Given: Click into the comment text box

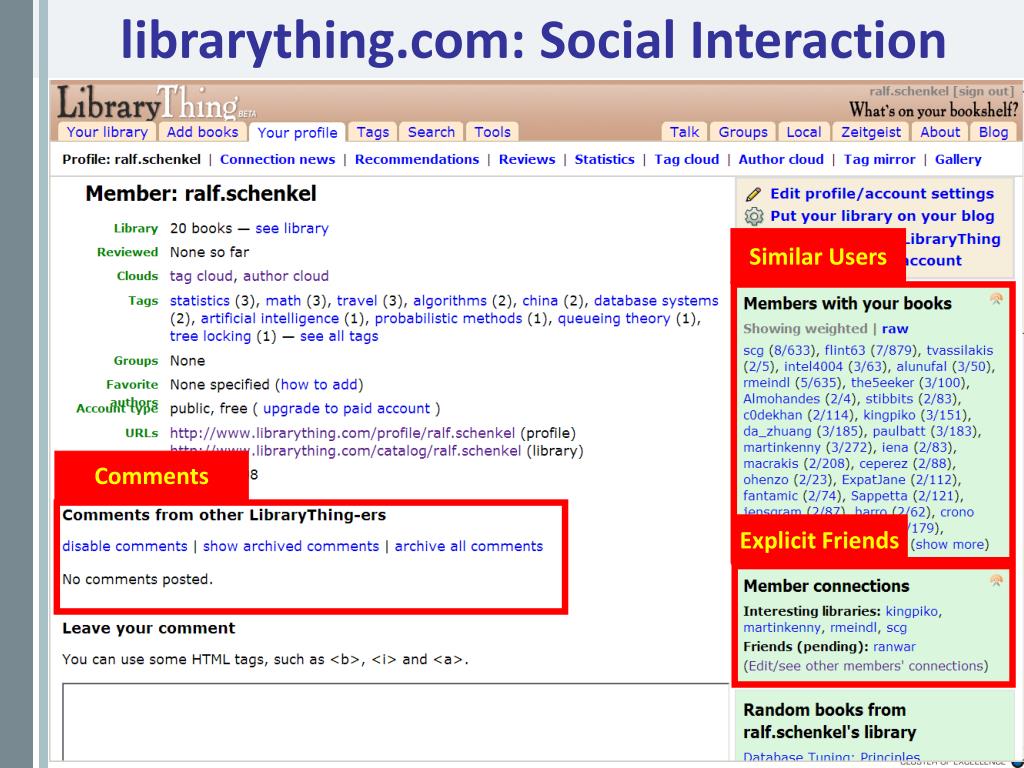Looking at the screenshot, I should (395, 722).
